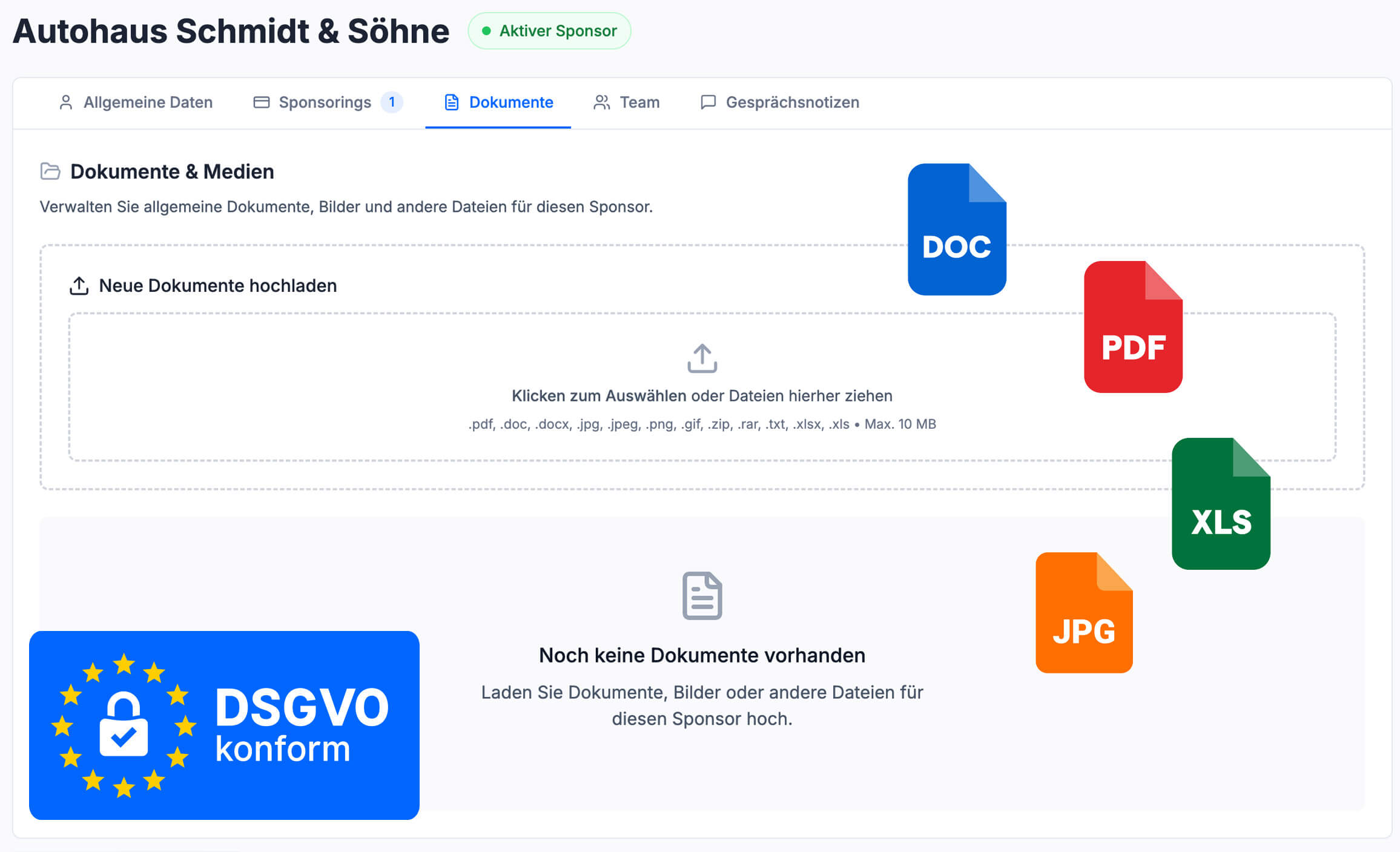This screenshot has width=1400, height=852.
Task: Click the red PDF file icon
Action: [1133, 328]
